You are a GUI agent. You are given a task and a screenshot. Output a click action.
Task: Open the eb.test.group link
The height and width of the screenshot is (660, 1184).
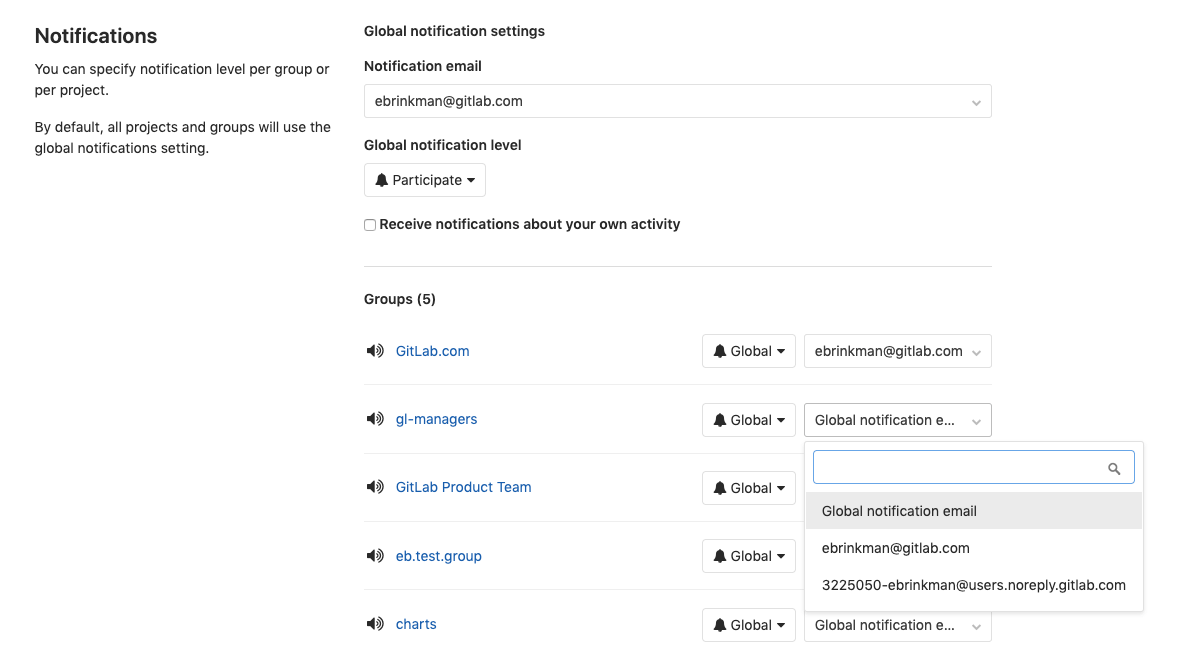[438, 555]
